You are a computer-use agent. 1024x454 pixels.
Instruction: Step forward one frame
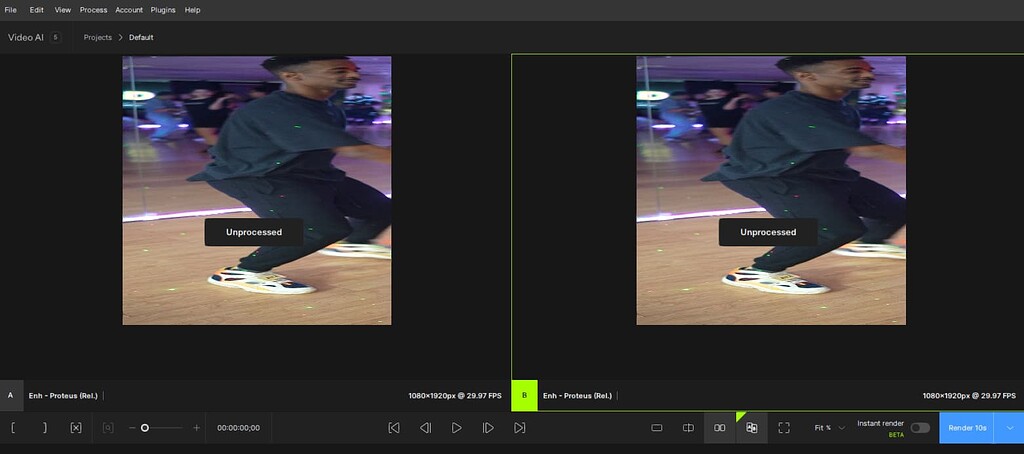point(488,428)
